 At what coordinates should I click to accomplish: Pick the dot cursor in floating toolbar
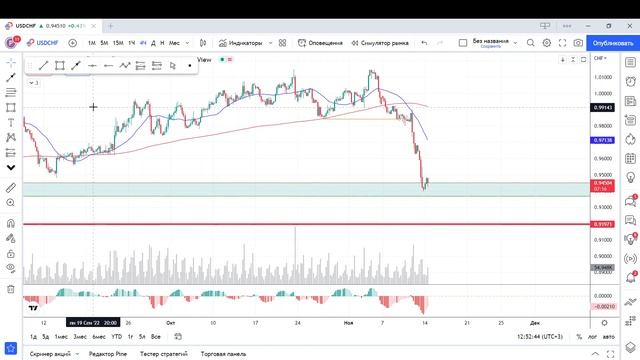[x=189, y=65]
